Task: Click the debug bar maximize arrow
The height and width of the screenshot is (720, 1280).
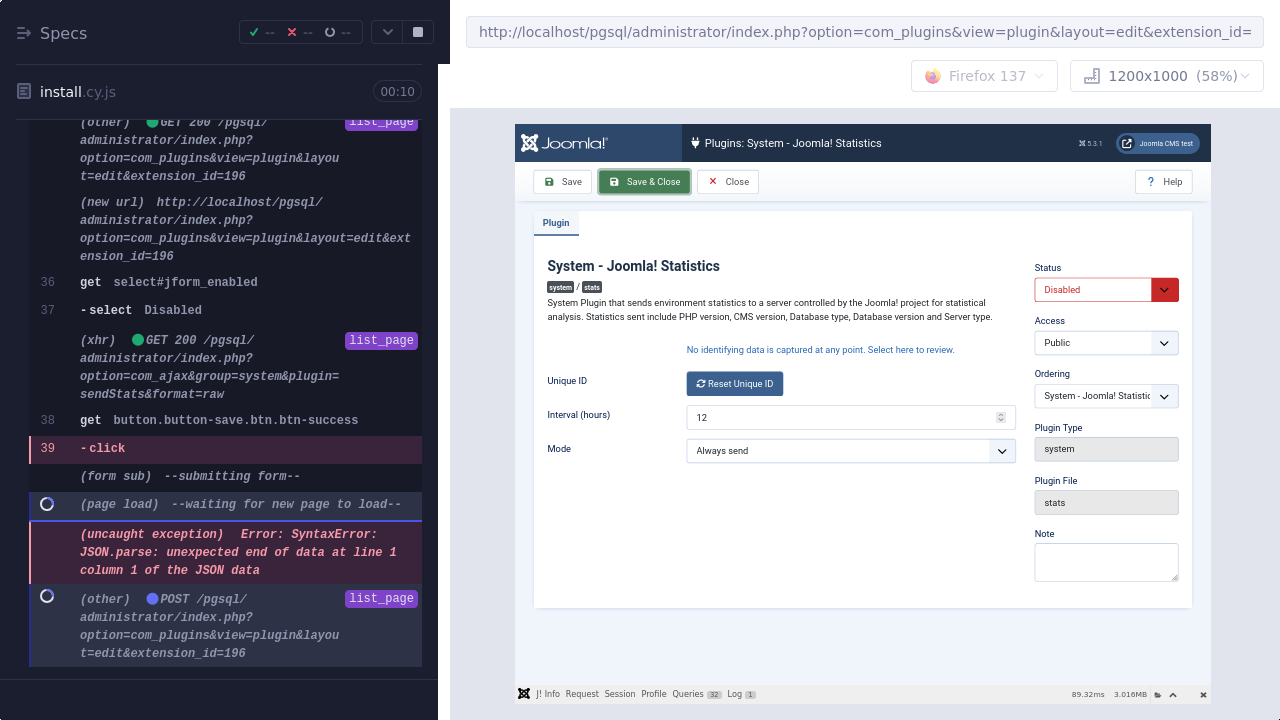Action: pos(1173,695)
